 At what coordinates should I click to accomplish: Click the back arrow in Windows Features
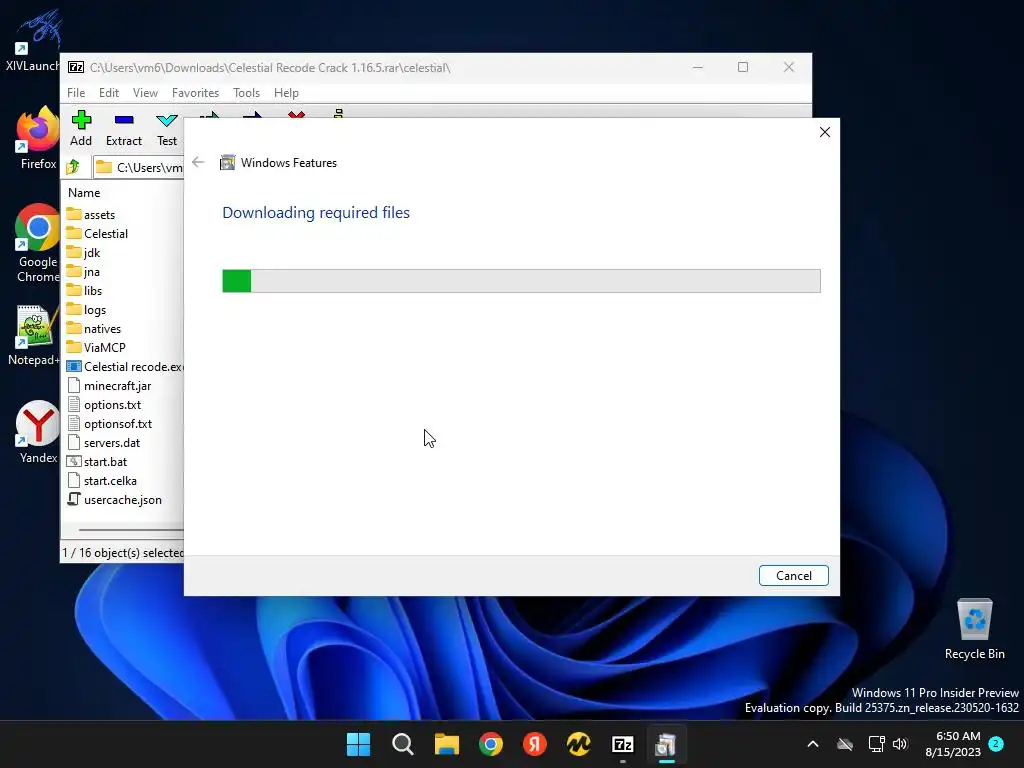198,162
